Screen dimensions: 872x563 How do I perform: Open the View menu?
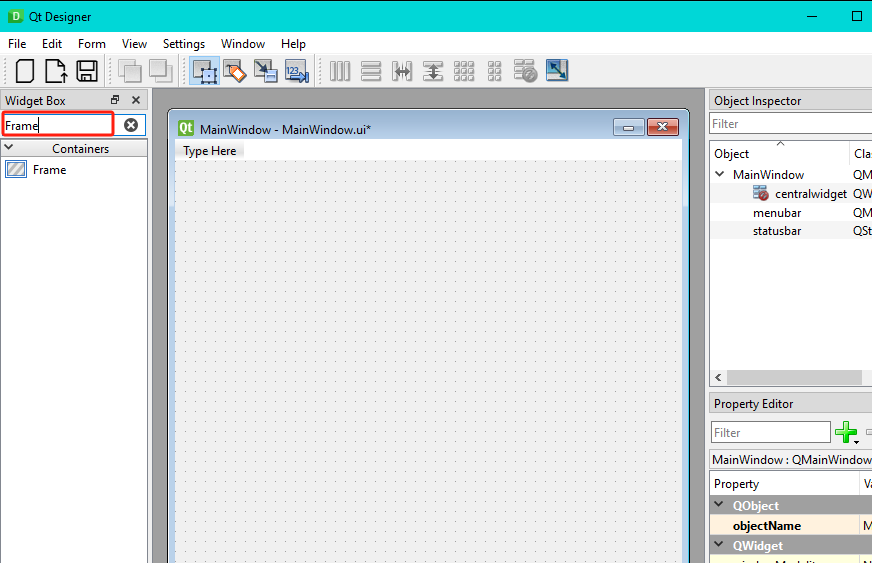click(x=135, y=44)
